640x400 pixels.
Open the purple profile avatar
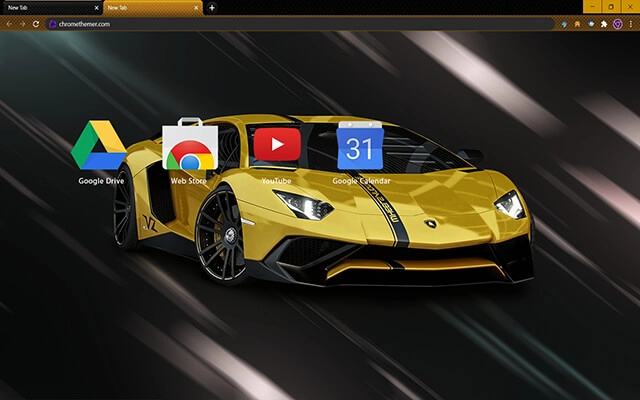coord(618,24)
